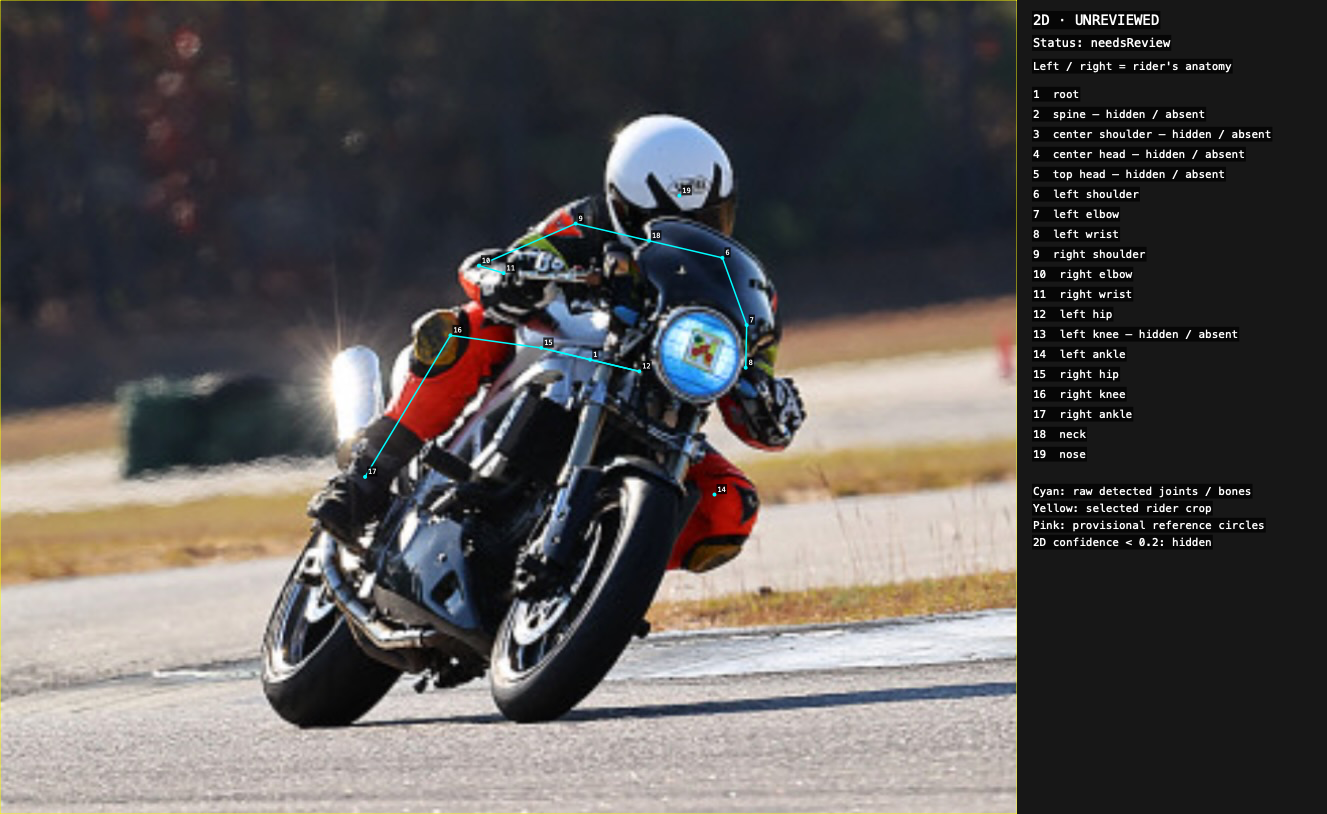Screen dimensions: 1327x814
Task: Click the "spine — hidden / absent" legend row
Action: tap(1119, 114)
